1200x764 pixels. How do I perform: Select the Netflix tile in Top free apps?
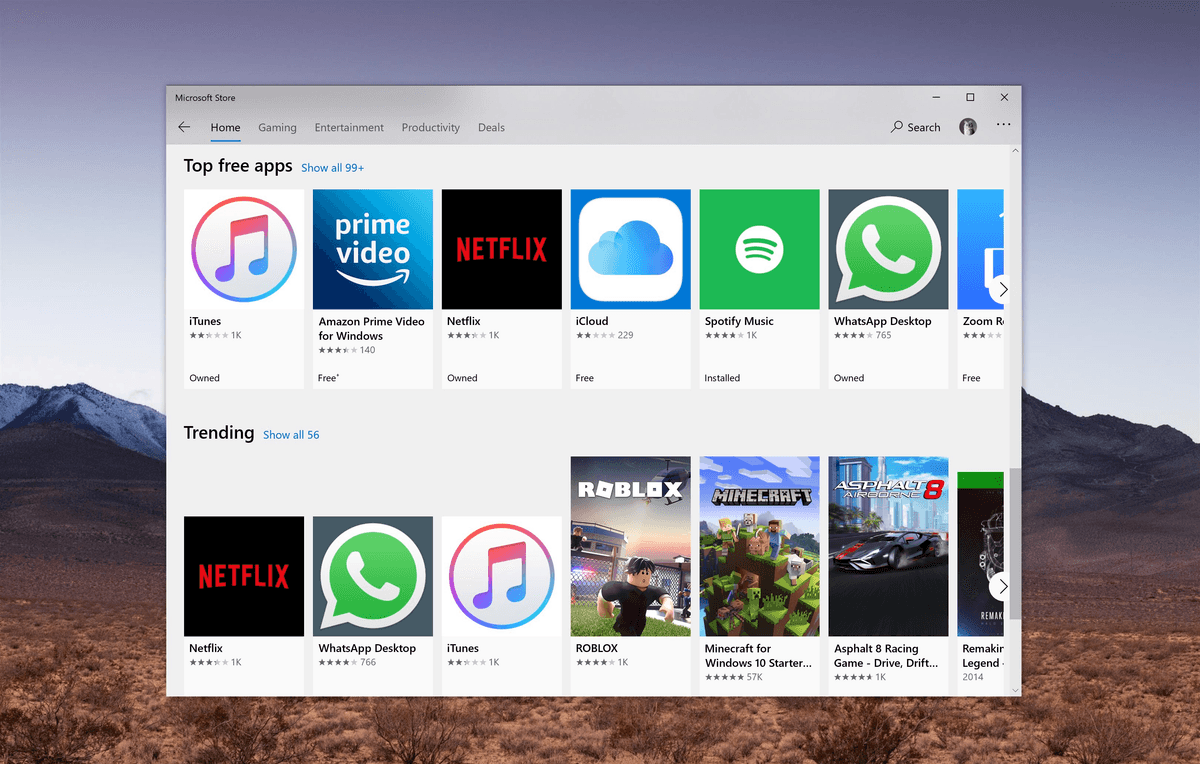click(501, 249)
